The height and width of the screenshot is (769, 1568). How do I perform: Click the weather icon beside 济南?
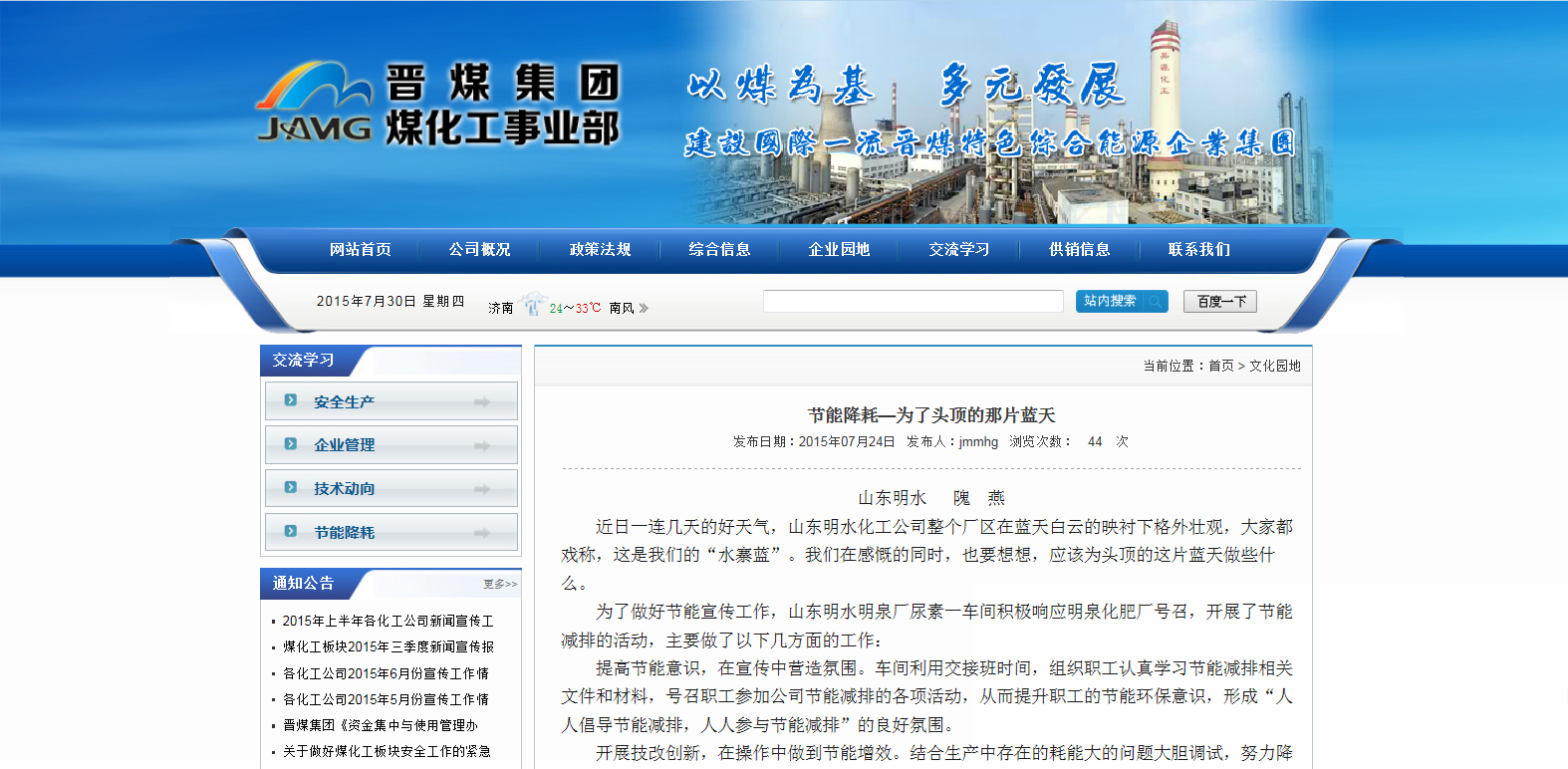point(533,304)
